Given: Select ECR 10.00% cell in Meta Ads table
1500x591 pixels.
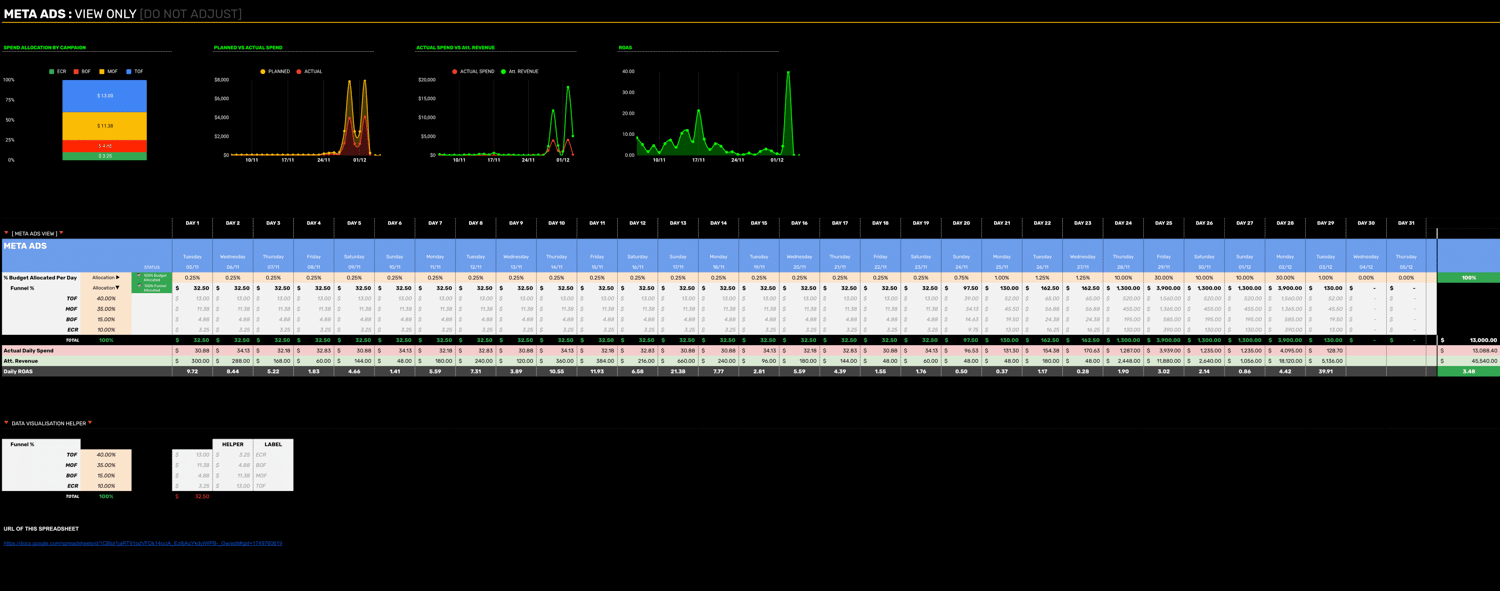Looking at the screenshot, I should tap(106, 330).
